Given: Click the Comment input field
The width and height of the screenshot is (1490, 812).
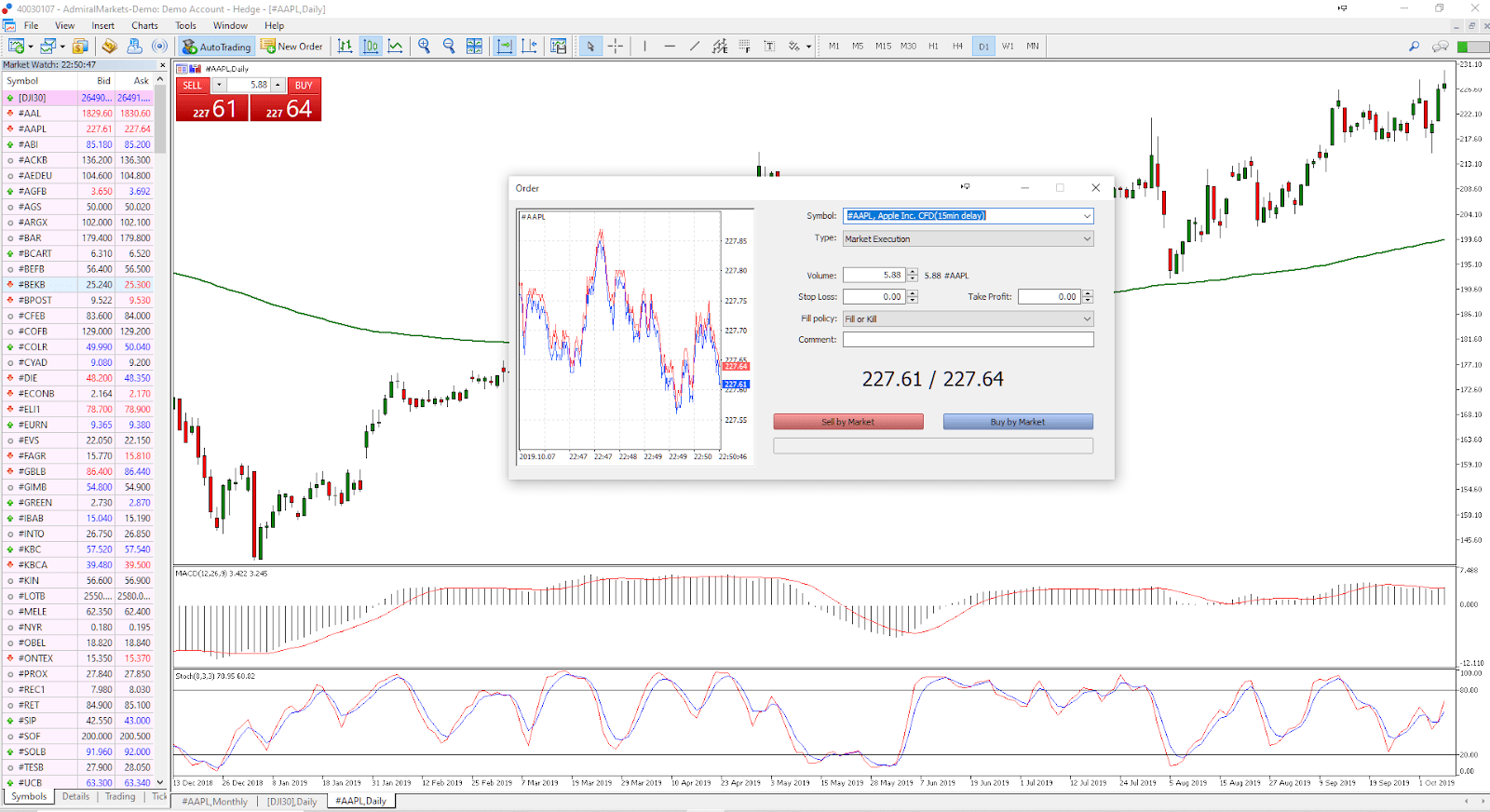Looking at the screenshot, I should click(968, 340).
